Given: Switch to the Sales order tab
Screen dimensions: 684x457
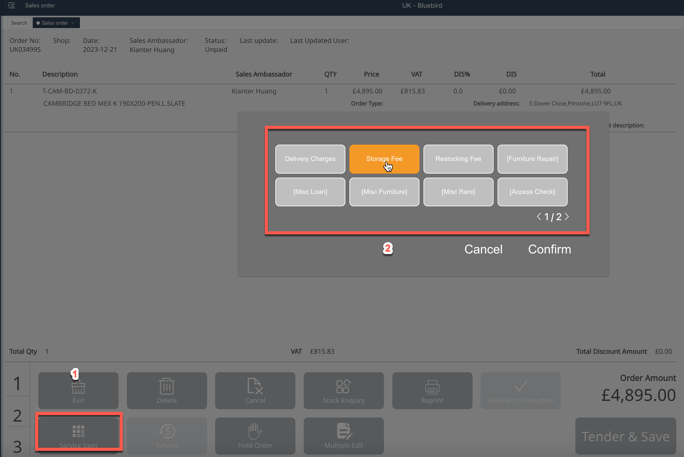Looking at the screenshot, I should click(x=54, y=23).
